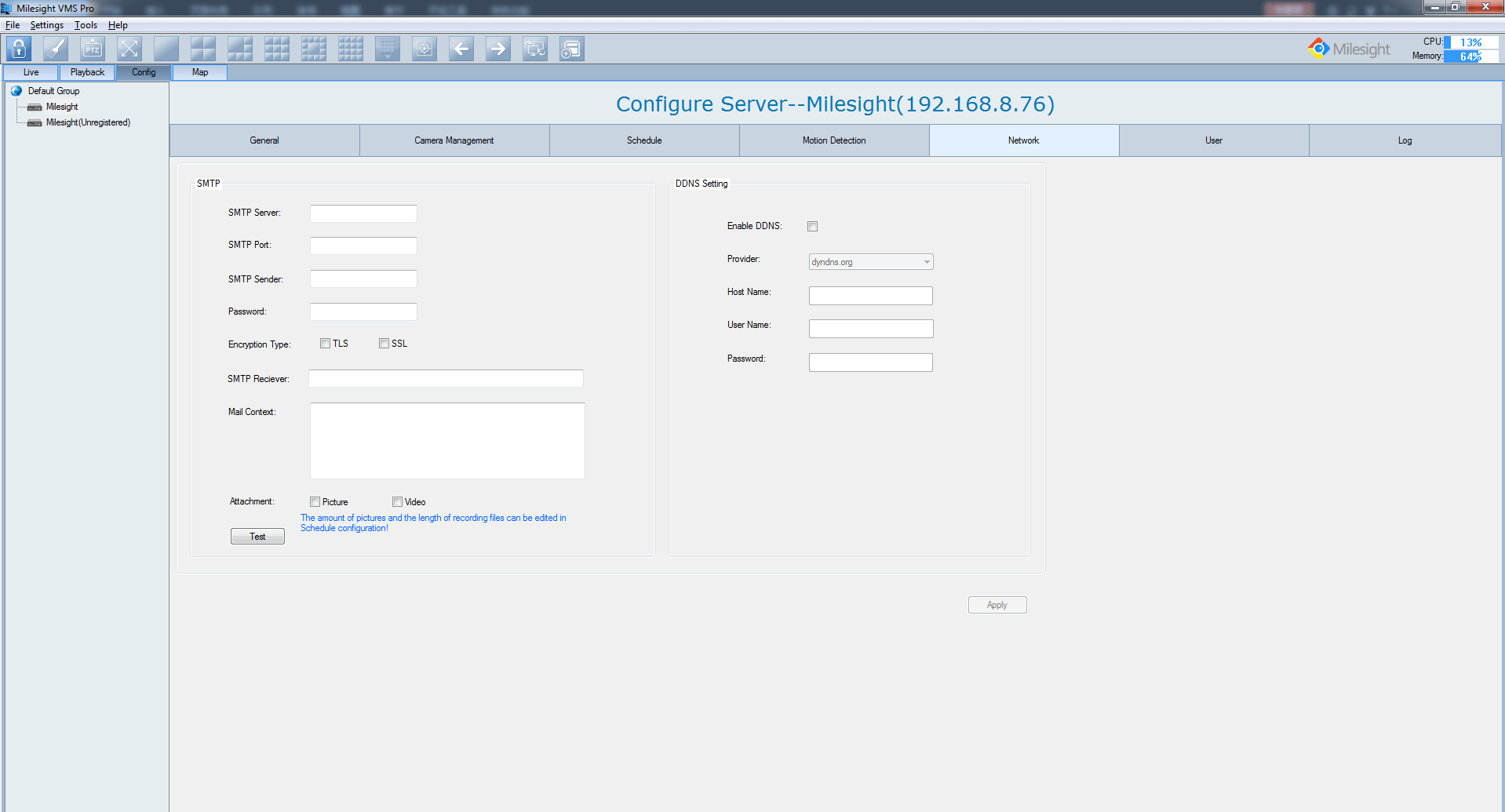
Task: Check the Video attachment box
Action: tap(397, 502)
